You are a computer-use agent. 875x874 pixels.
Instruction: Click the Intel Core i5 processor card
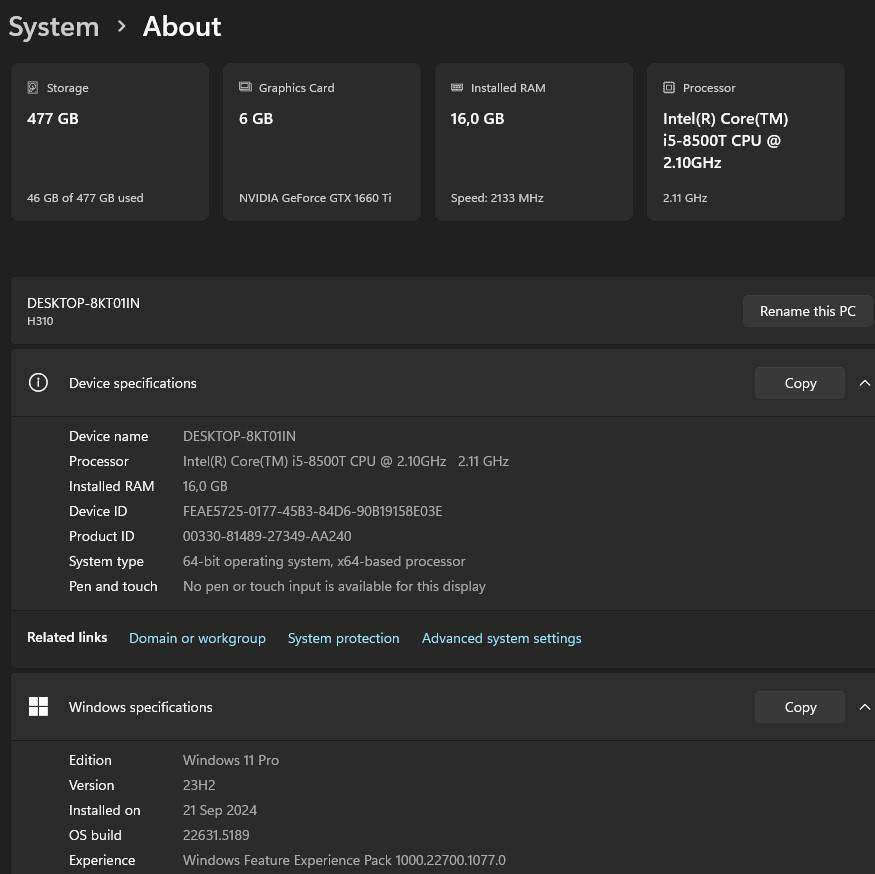745,141
